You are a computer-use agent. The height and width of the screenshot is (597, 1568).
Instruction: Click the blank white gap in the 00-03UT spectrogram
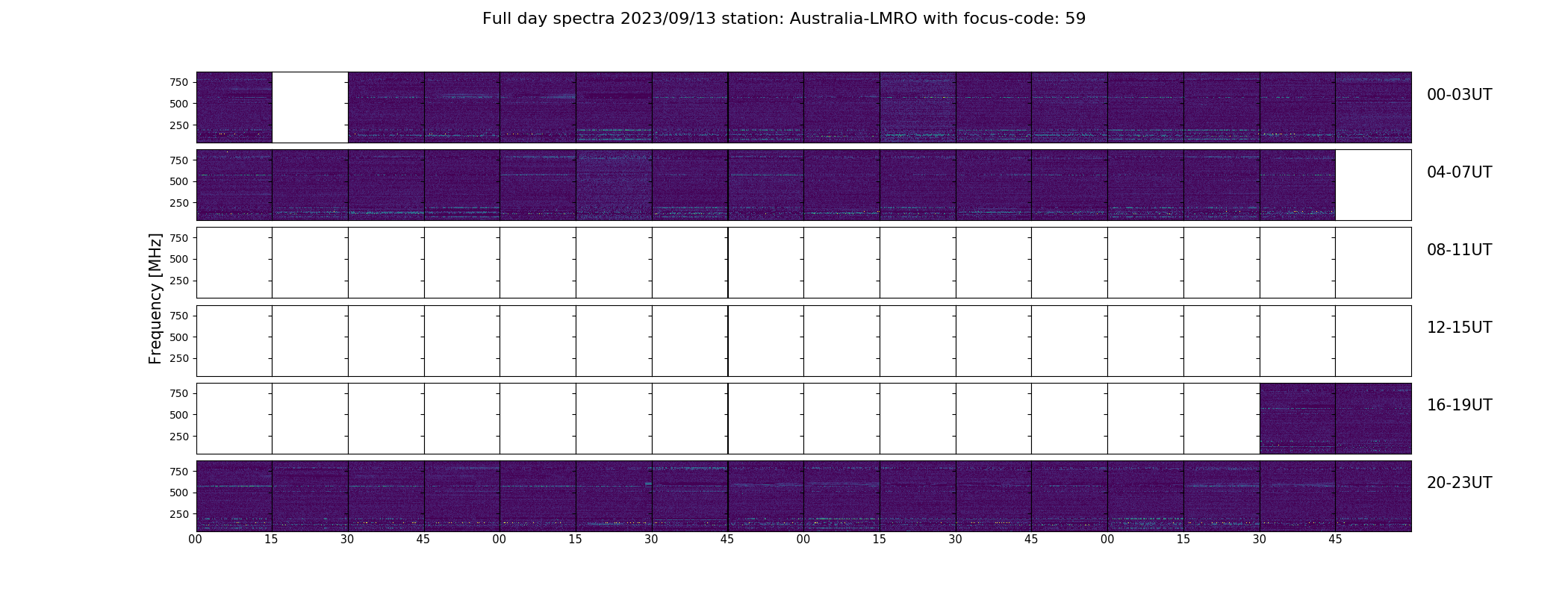point(310,107)
